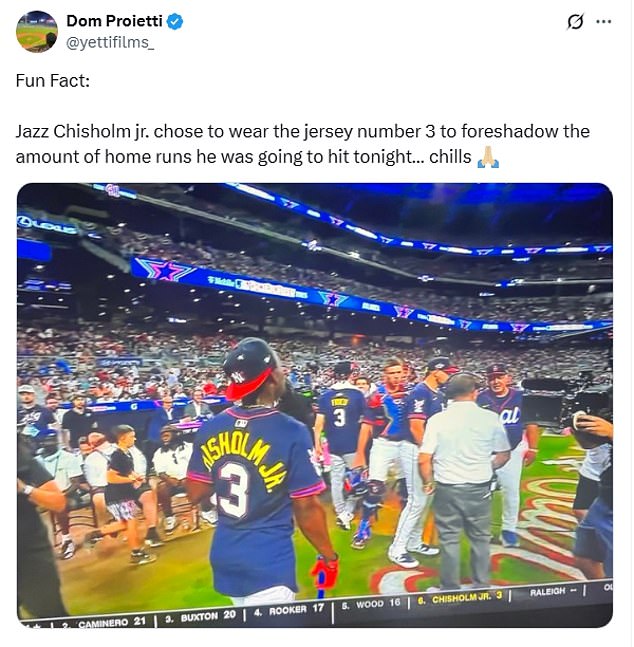634x647 pixels.
Task: Click the praying hands emoji
Action: pyautogui.click(x=488, y=157)
